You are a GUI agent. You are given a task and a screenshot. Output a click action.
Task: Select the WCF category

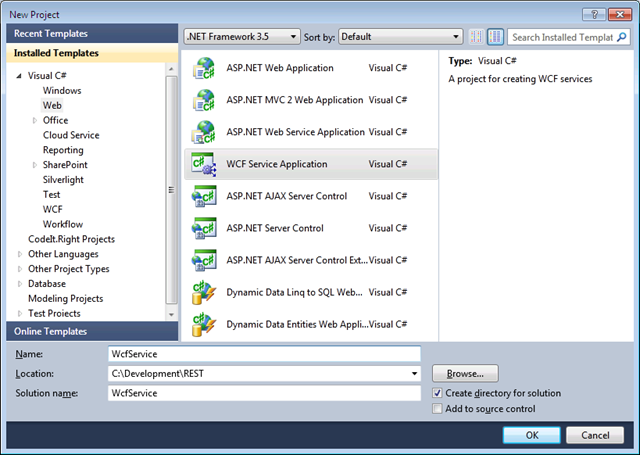(x=53, y=209)
